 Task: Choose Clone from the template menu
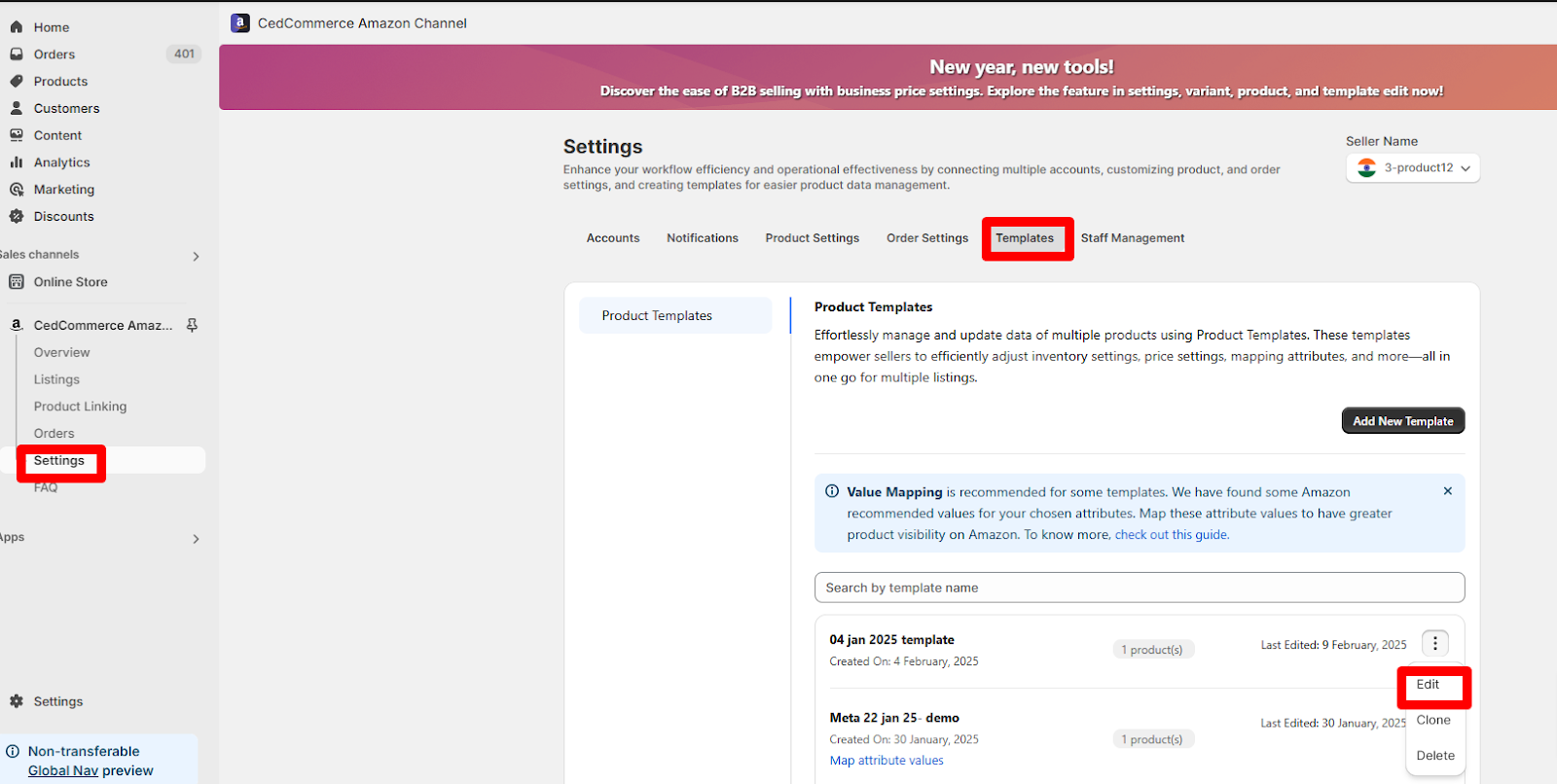click(x=1433, y=721)
